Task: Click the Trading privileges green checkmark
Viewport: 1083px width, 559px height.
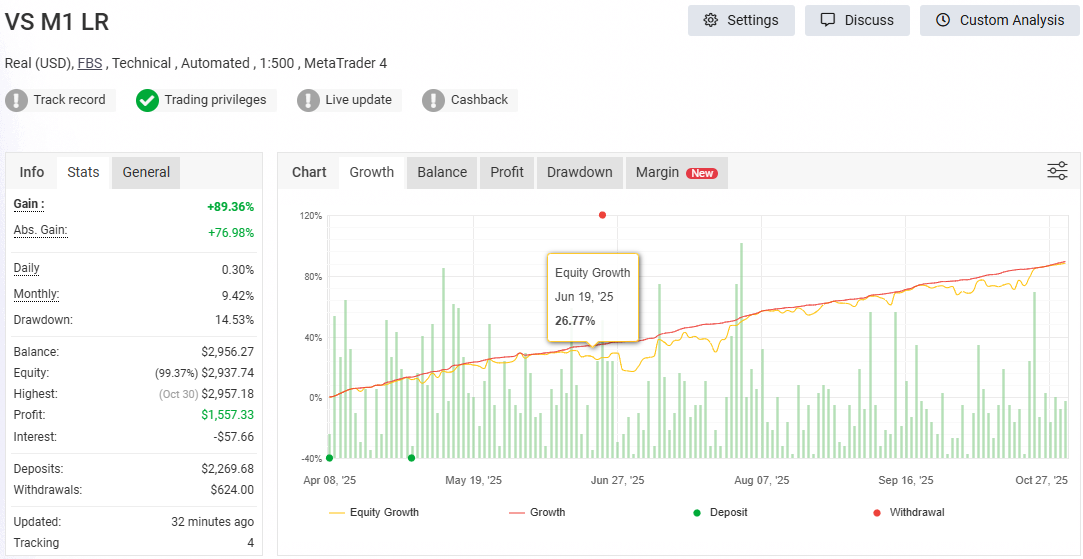Action: [x=148, y=100]
